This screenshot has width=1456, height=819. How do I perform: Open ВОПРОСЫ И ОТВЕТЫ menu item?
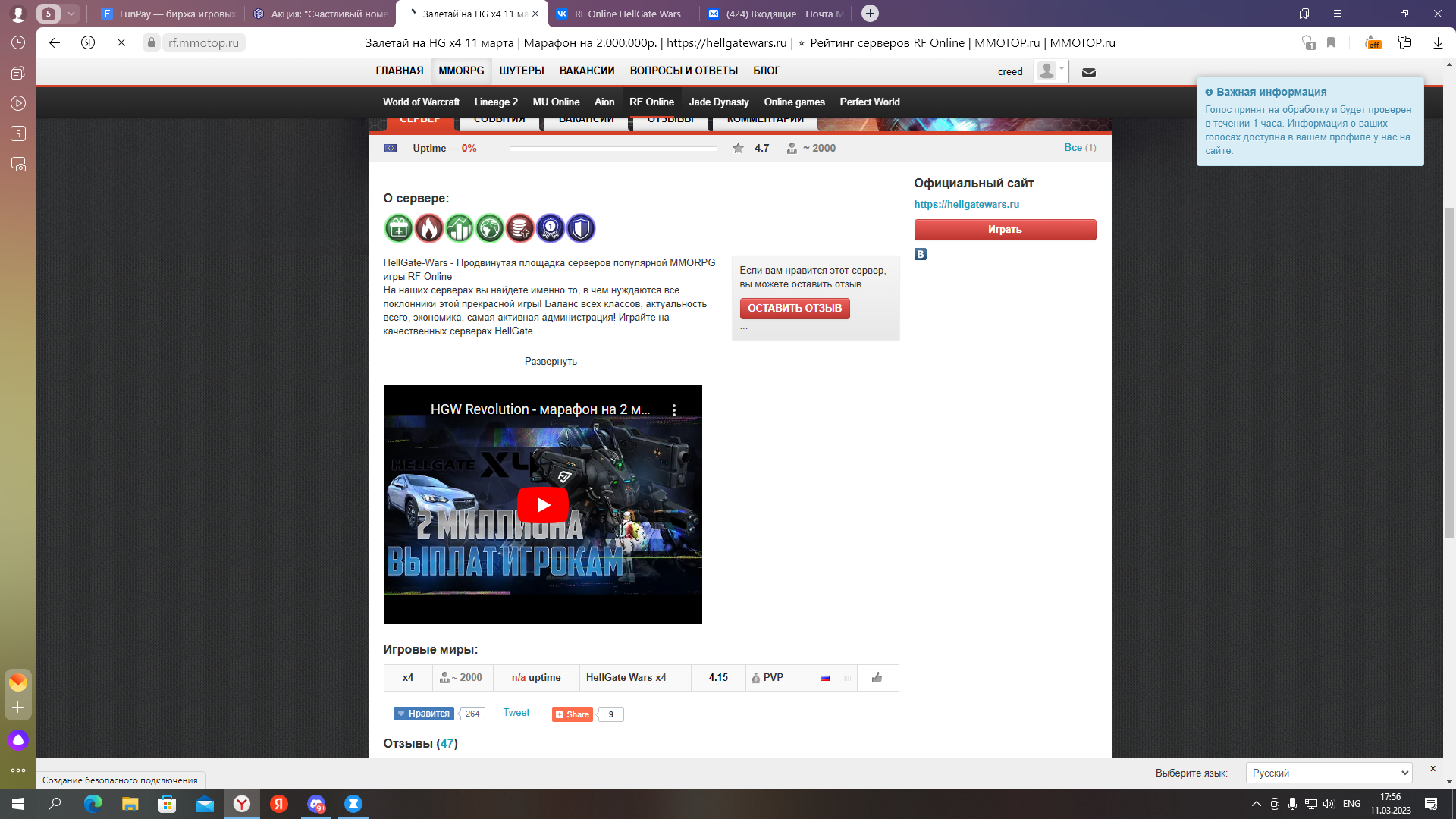click(684, 71)
